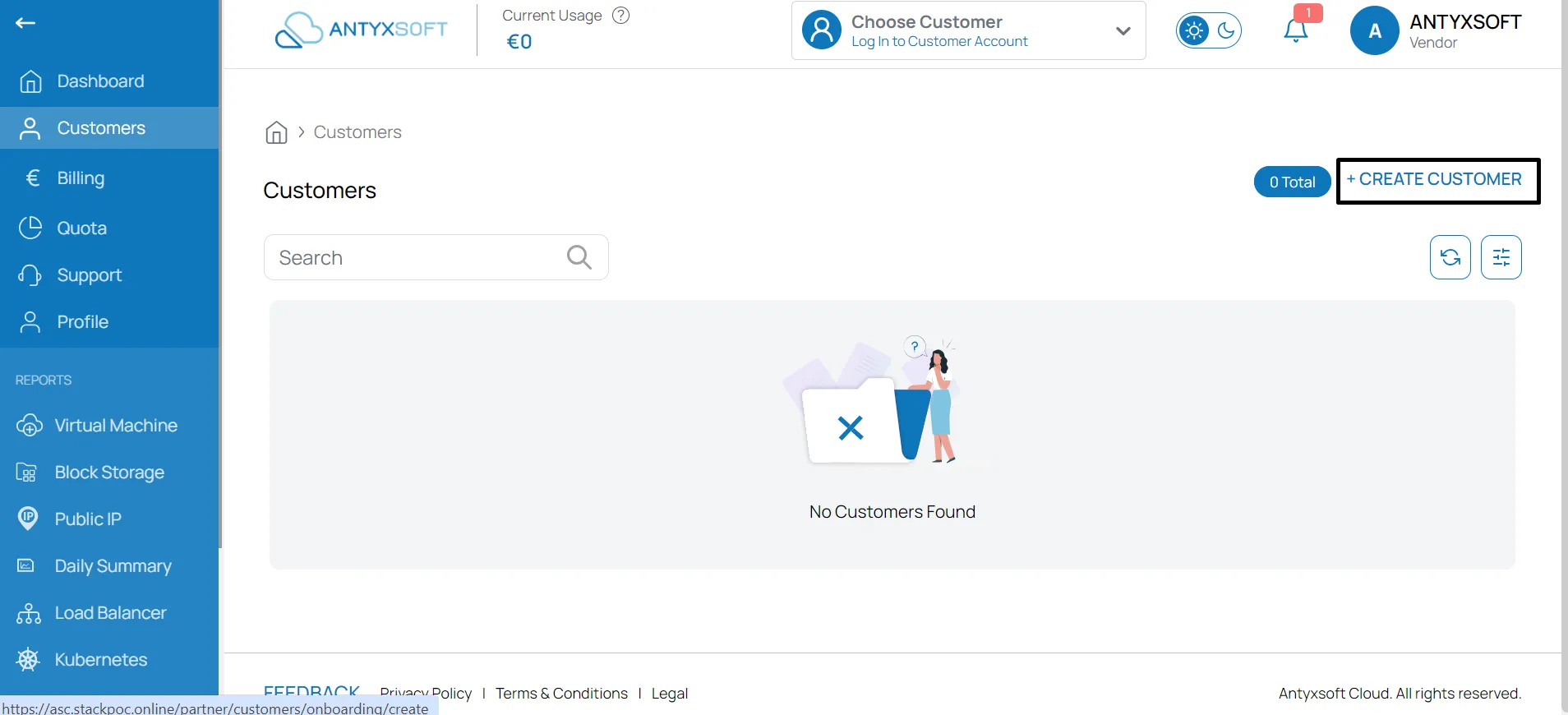Open the Kubernetes report
Viewport: 1568px width, 715px height.
[100, 660]
